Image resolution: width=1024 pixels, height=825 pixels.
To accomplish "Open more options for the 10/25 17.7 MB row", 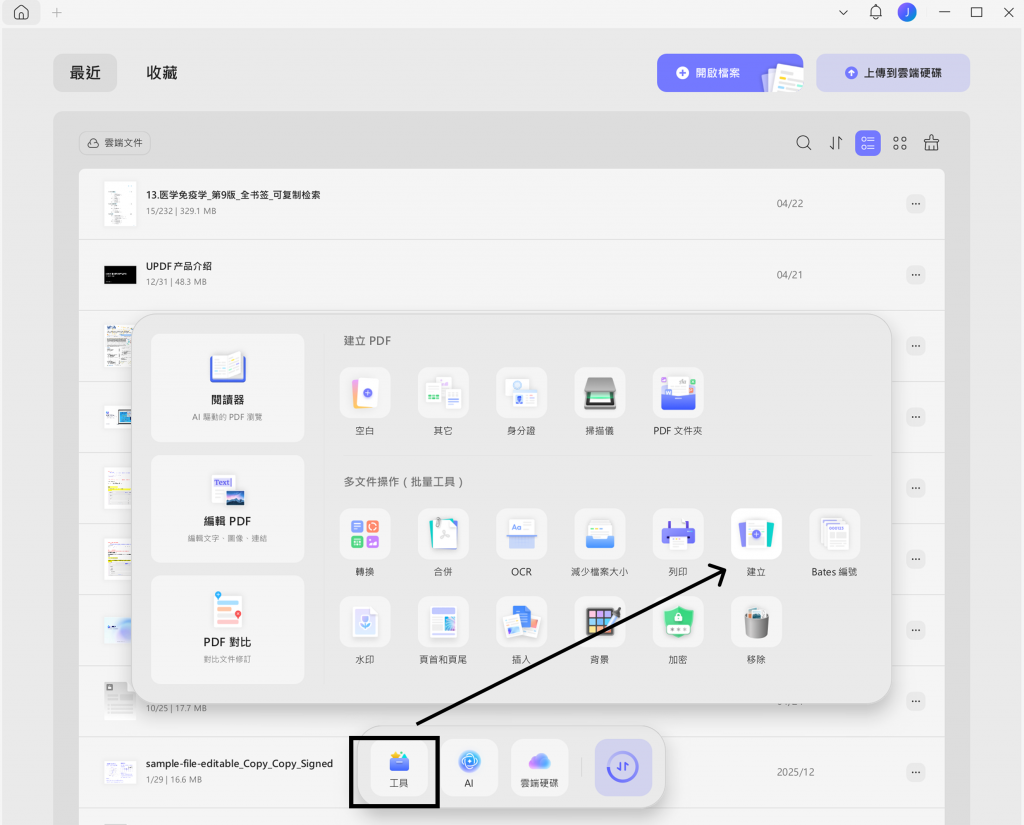I will tap(916, 702).
